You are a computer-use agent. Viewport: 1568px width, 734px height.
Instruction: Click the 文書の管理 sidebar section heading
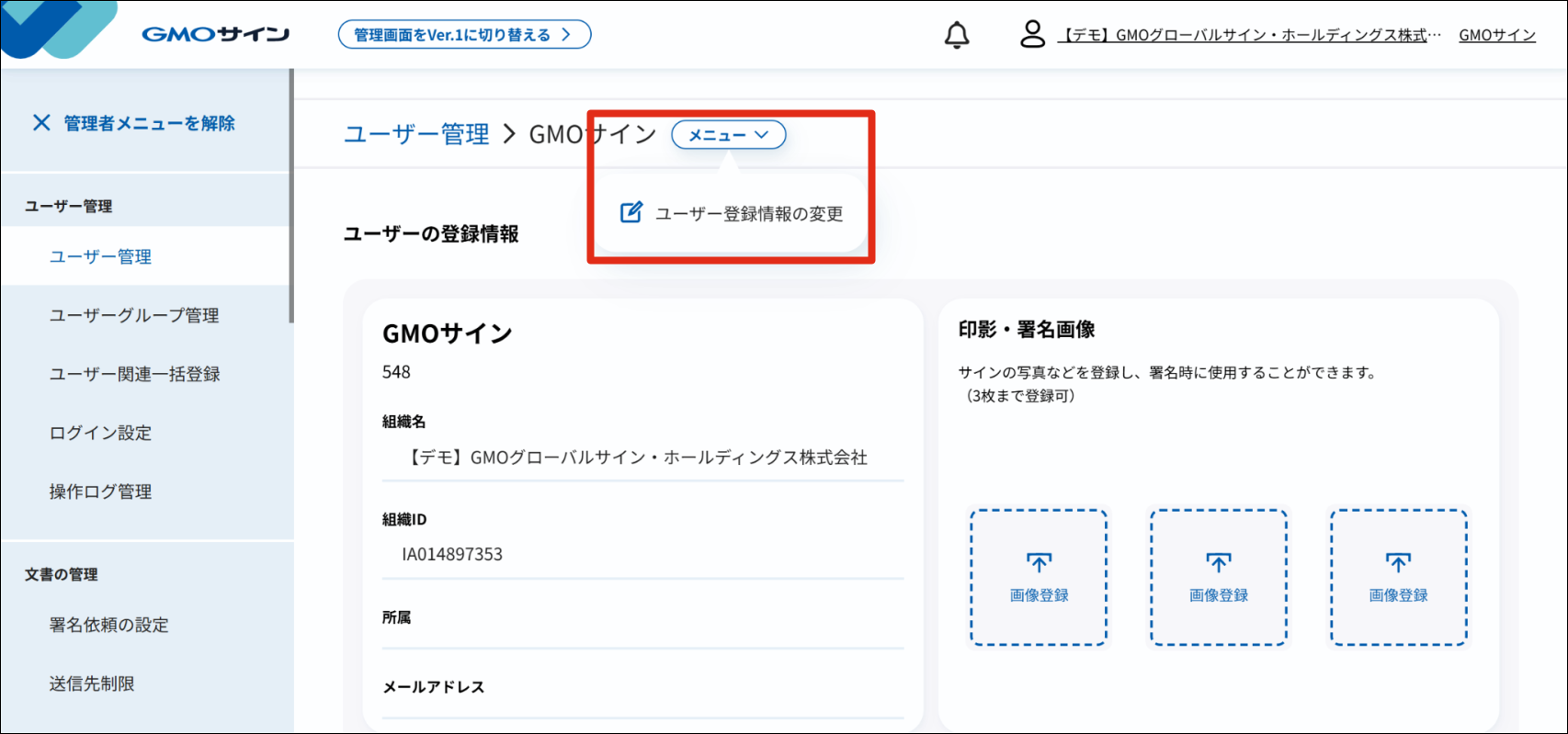[62, 574]
